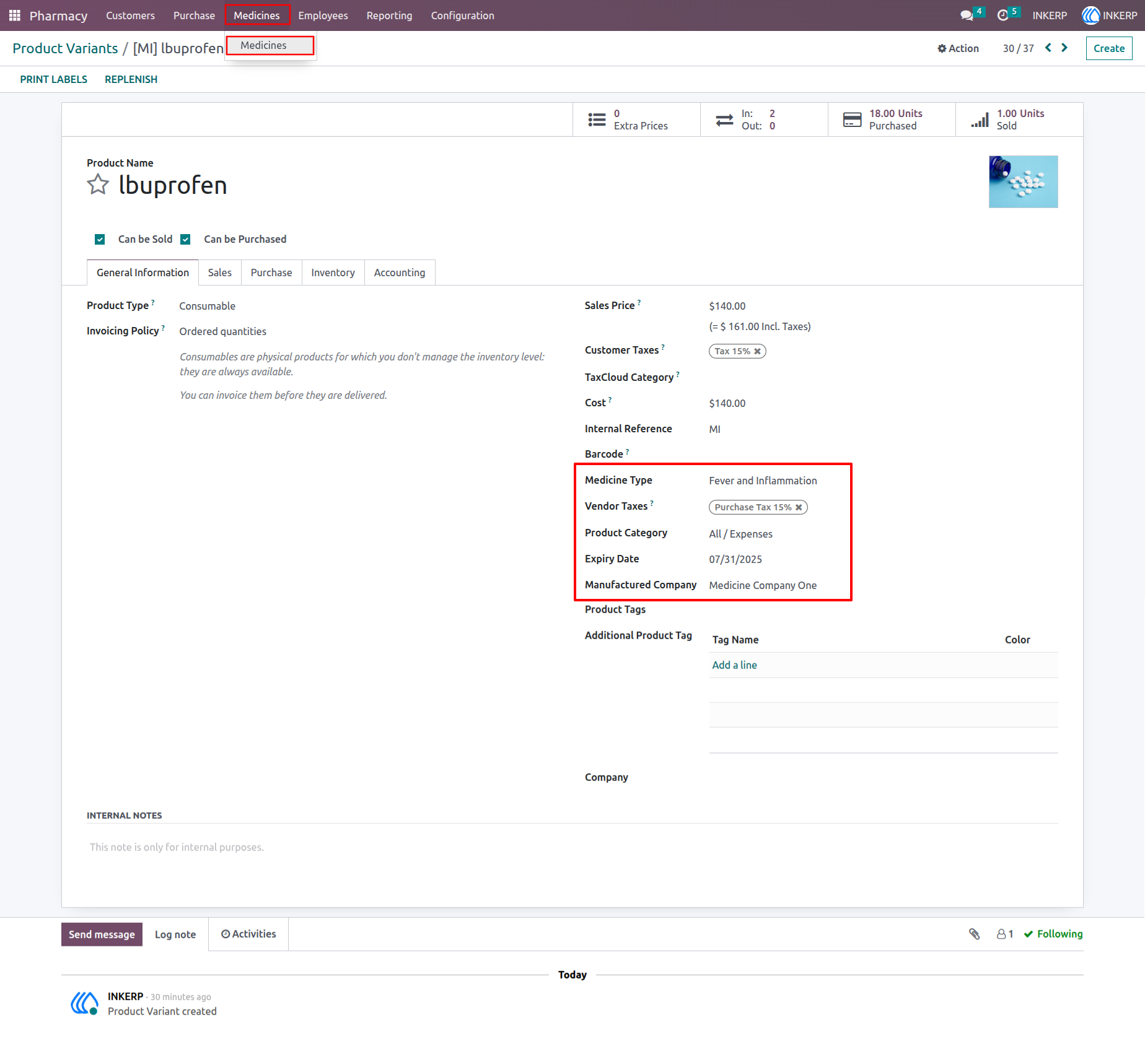This screenshot has height=1064, width=1145.
Task: Open the apps grid icon
Action: coord(15,15)
